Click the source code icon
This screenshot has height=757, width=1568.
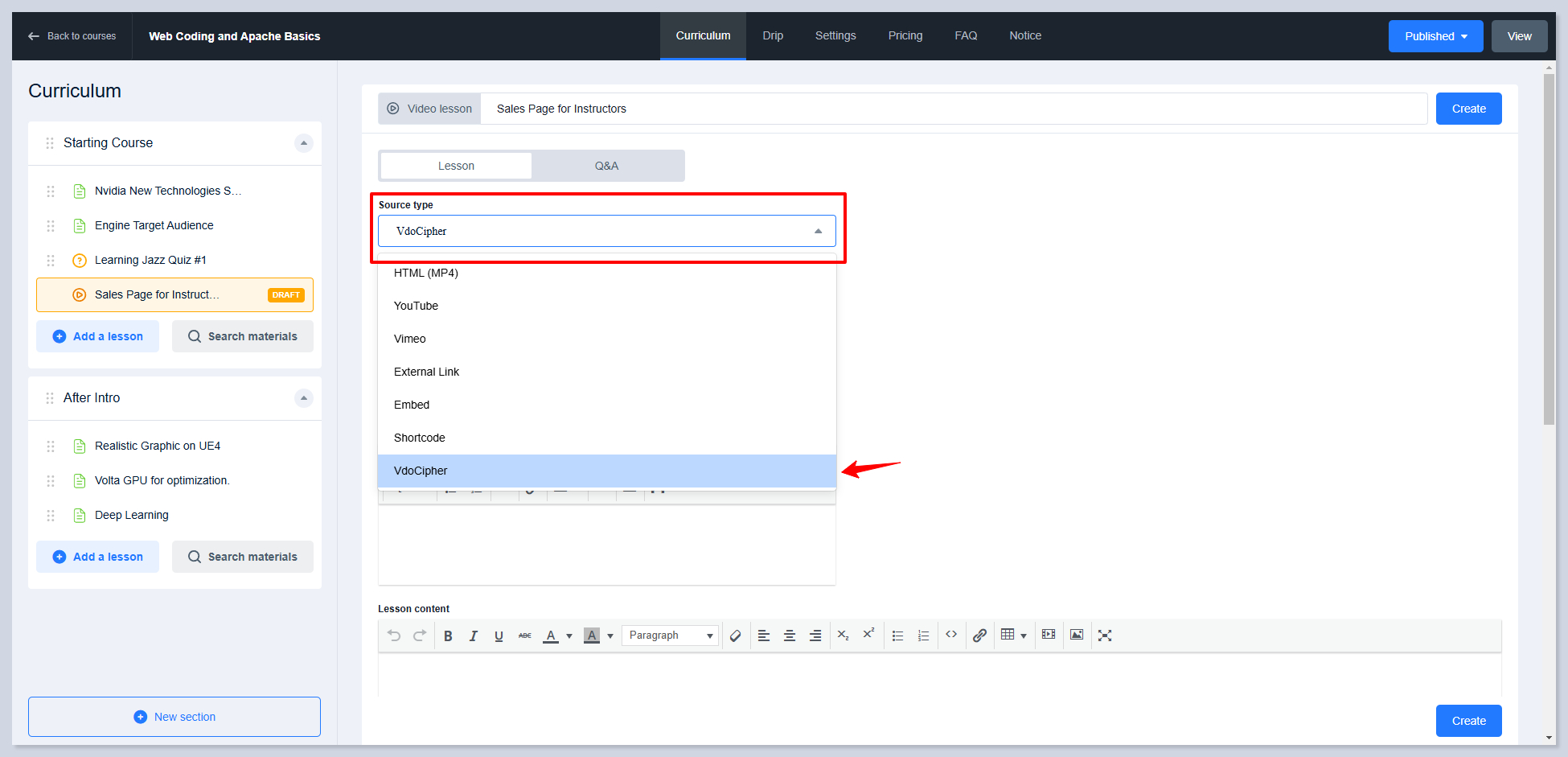click(951, 635)
